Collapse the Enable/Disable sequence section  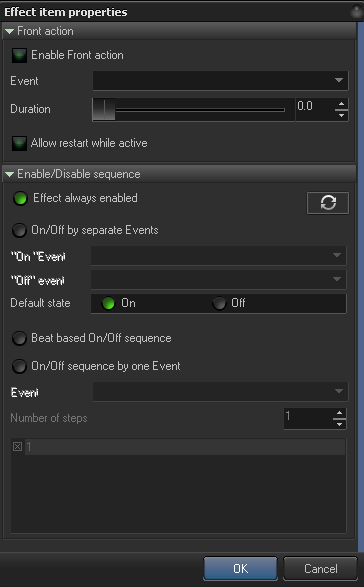click(10, 174)
